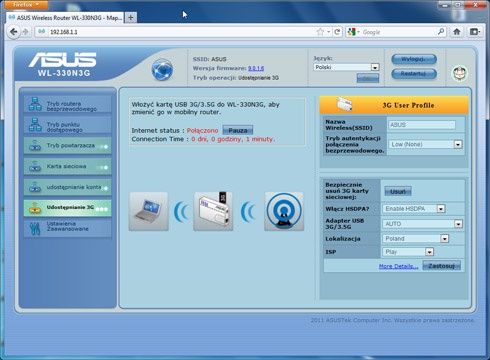Click the Pauza button next to Internet status
490x360 pixels.
pyautogui.click(x=238, y=130)
